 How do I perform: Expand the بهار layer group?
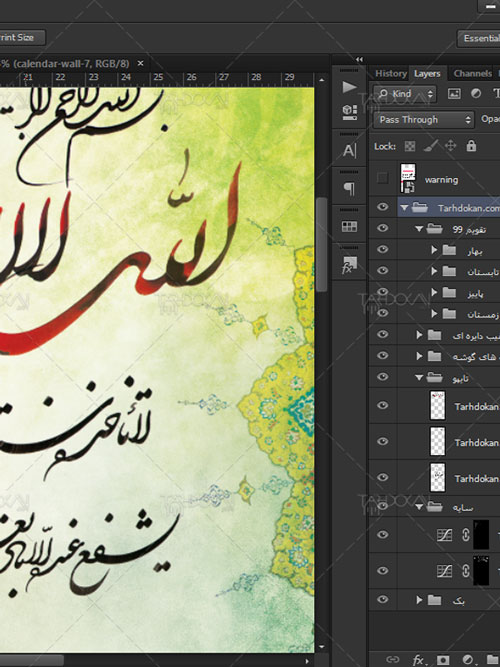coord(434,250)
